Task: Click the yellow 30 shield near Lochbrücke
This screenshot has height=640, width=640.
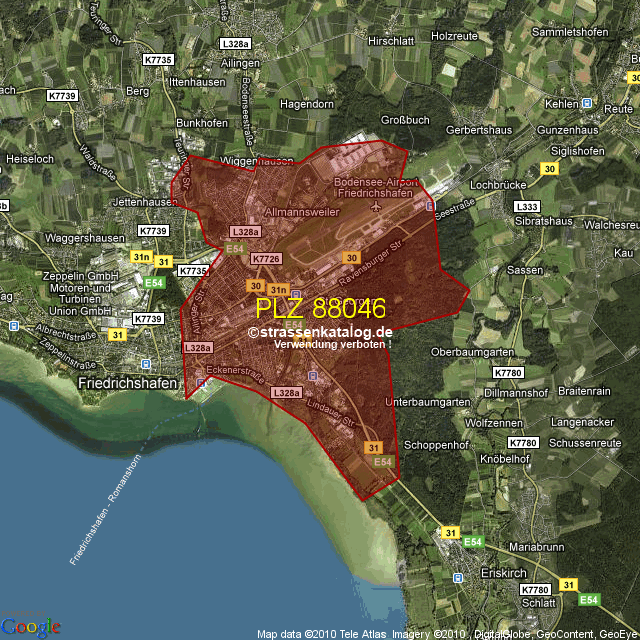Action: [x=549, y=169]
